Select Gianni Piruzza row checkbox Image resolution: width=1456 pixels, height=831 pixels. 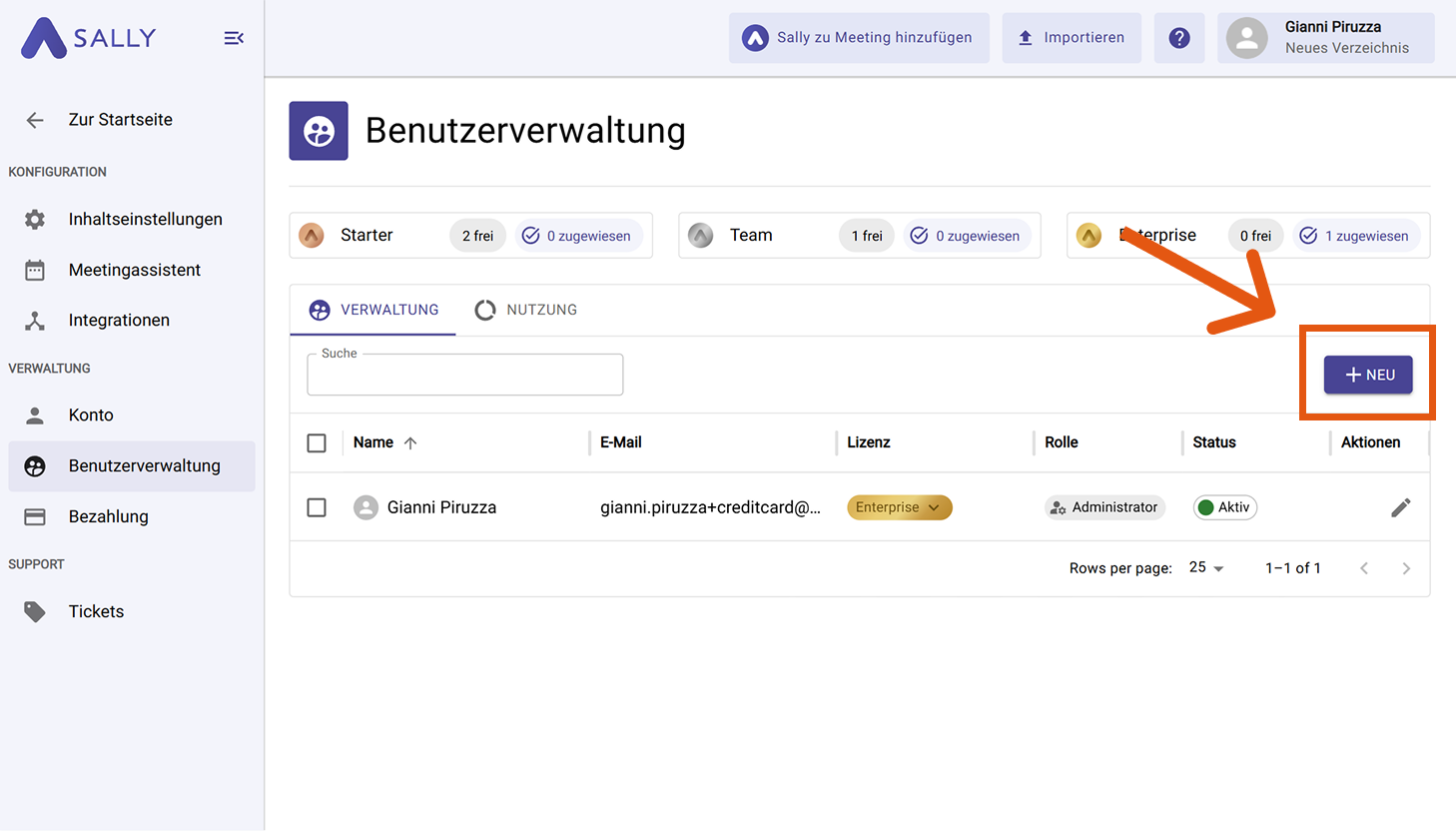317,507
